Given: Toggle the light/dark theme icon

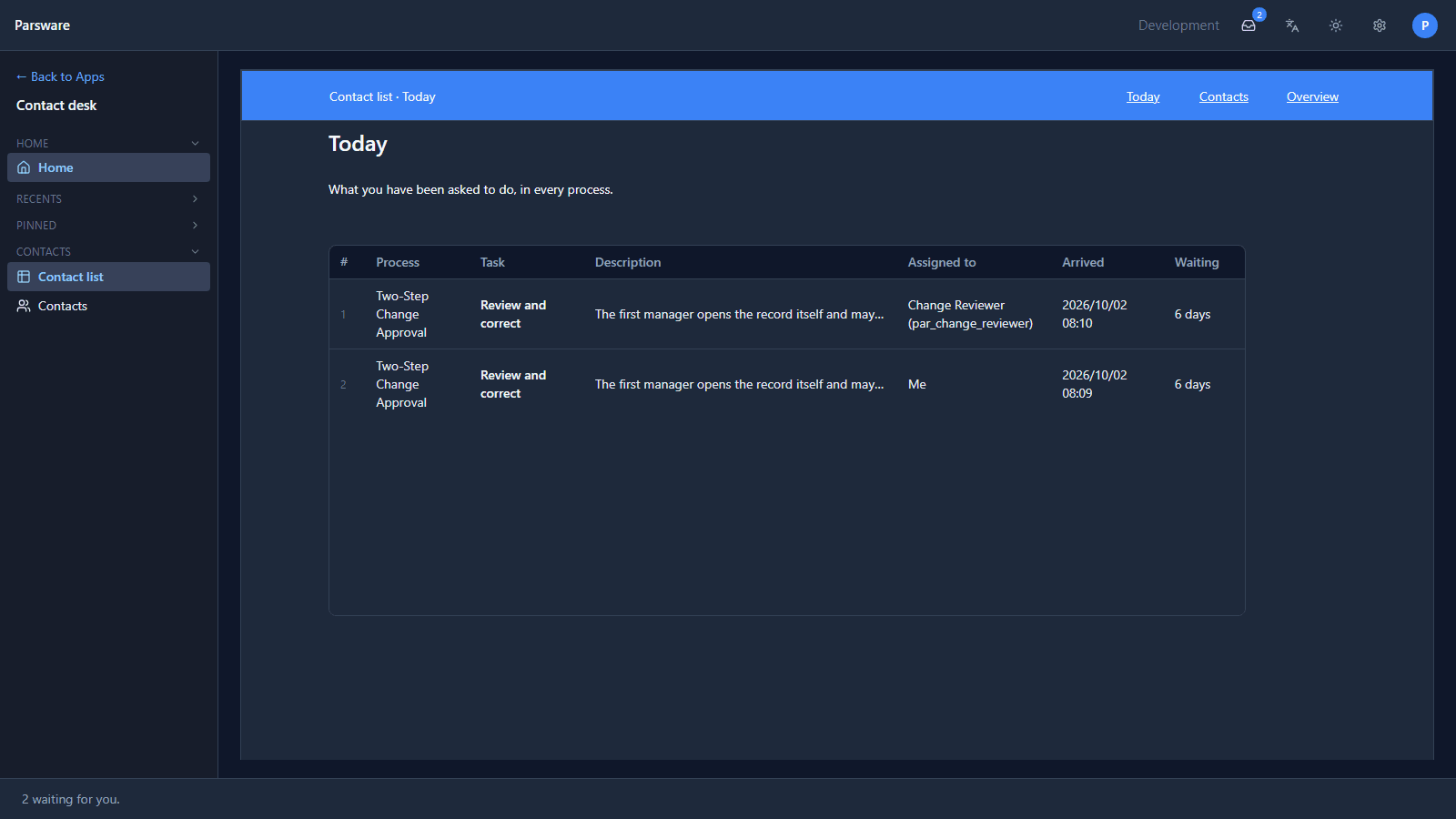Looking at the screenshot, I should (1336, 25).
